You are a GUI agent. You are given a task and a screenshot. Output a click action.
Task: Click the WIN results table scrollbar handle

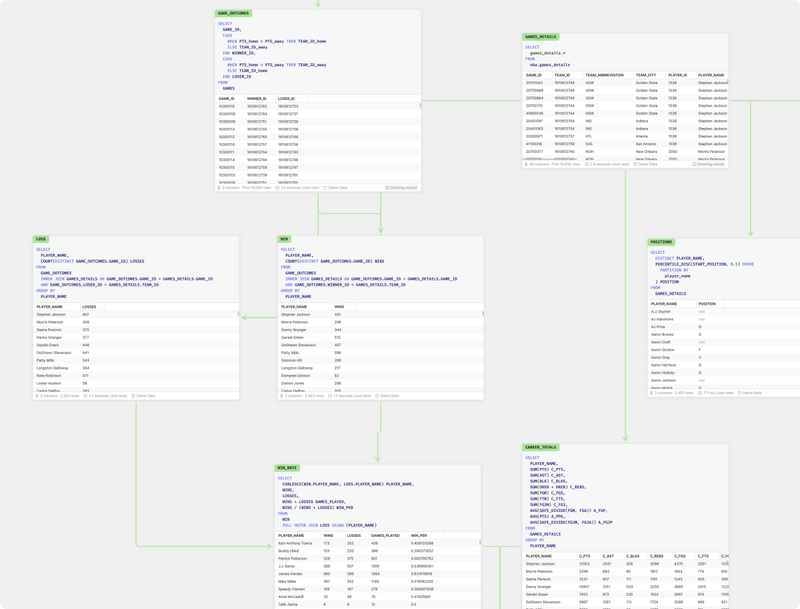[482, 313]
